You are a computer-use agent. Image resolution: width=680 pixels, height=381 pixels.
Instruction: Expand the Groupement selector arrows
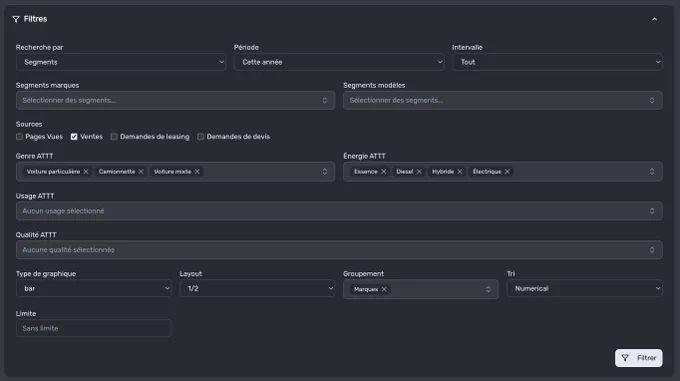tap(488, 289)
